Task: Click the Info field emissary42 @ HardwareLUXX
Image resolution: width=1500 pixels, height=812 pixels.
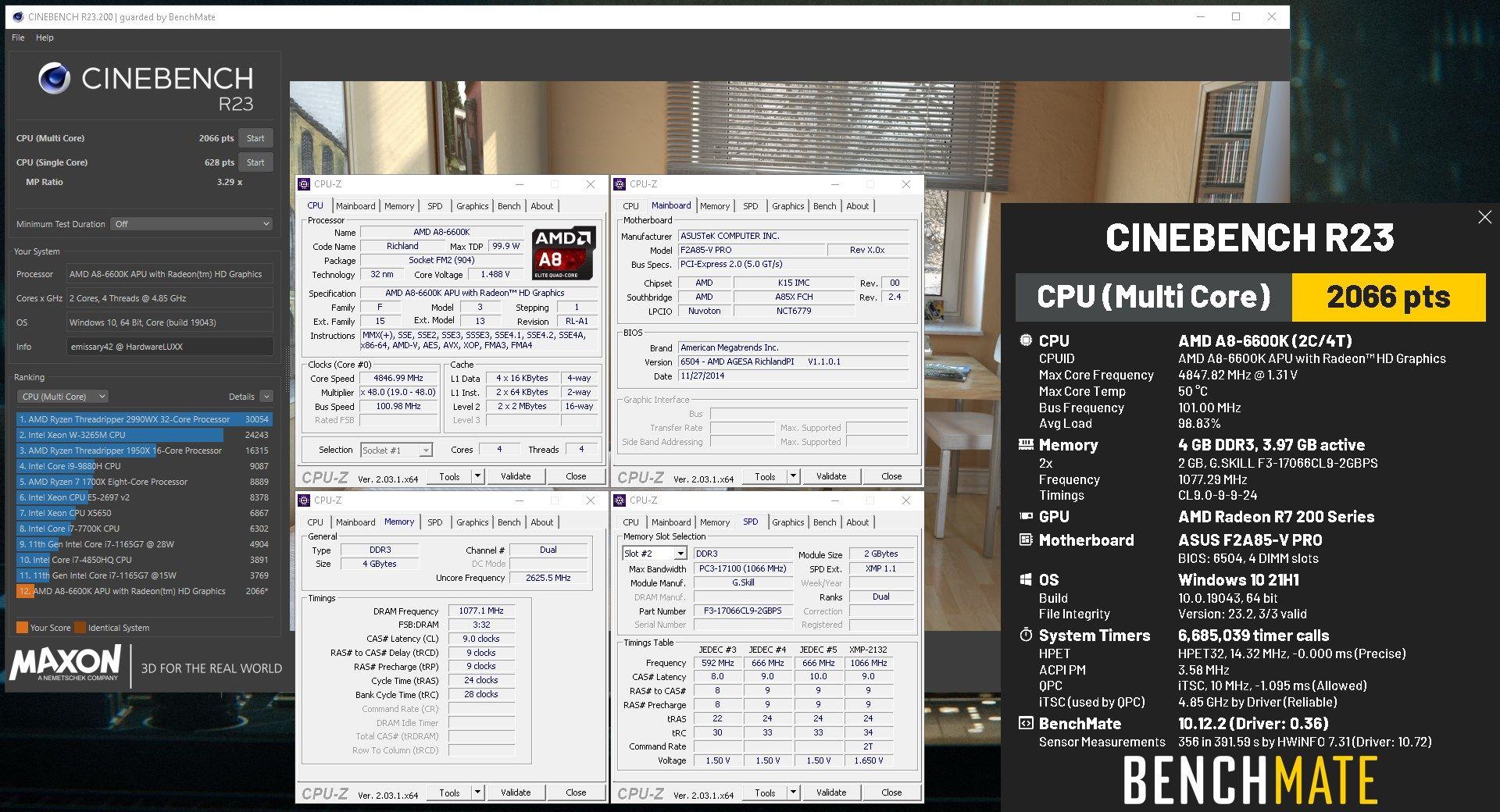Action: (170, 347)
